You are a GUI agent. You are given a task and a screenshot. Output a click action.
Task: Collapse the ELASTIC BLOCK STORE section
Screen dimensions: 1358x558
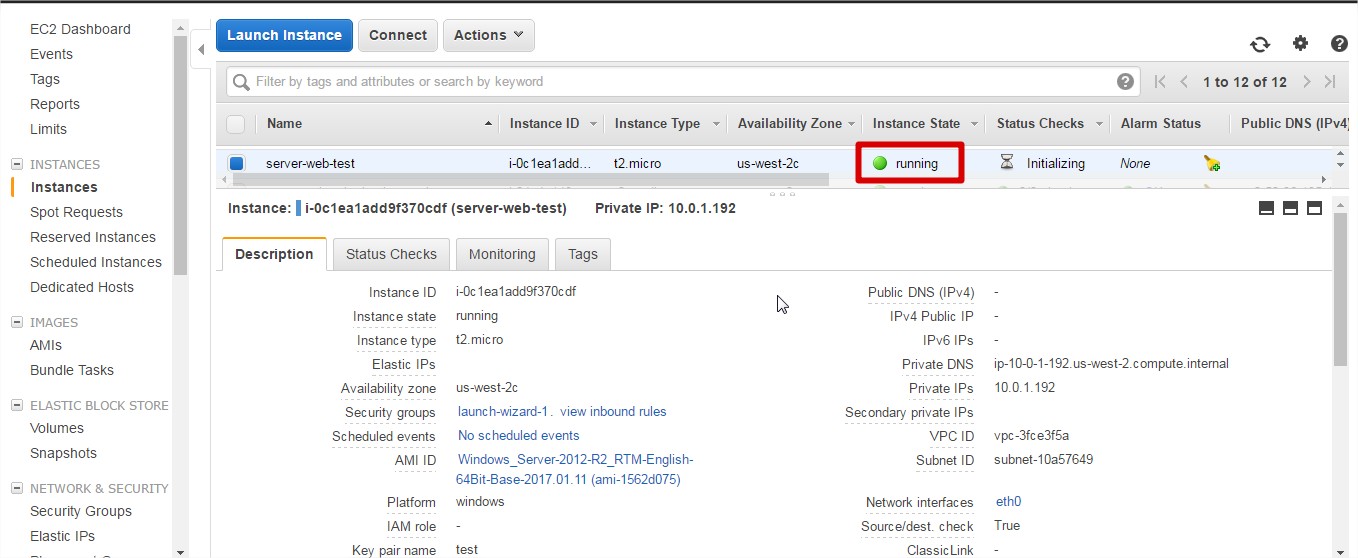(x=16, y=405)
